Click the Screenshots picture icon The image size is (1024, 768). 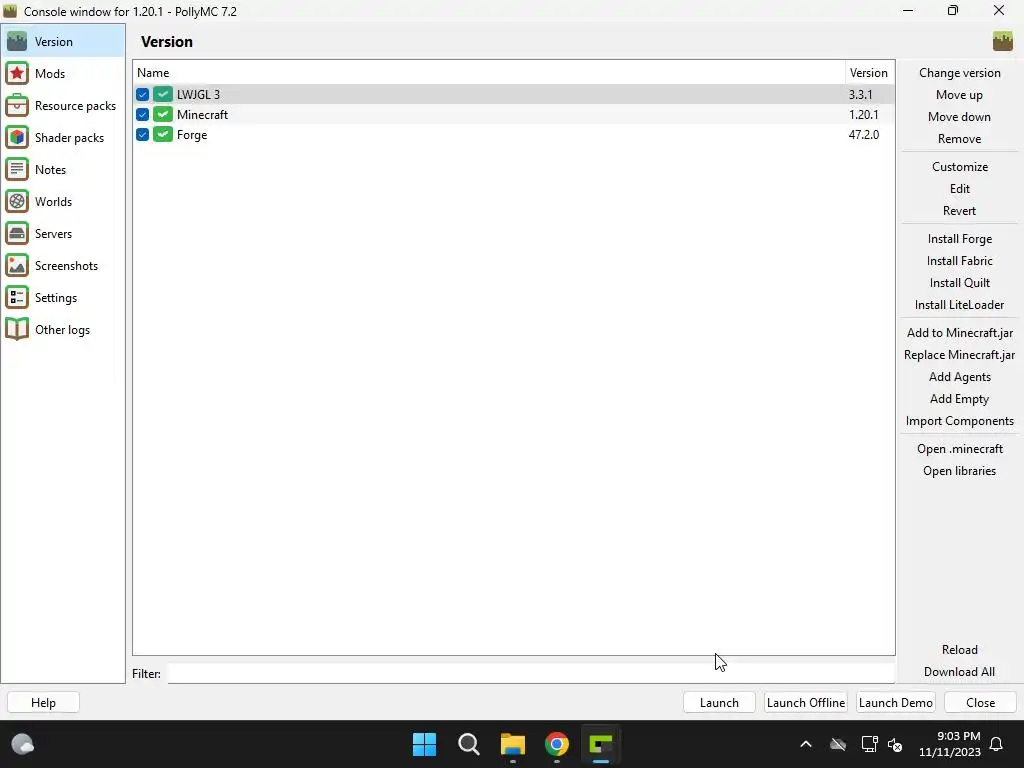17,265
